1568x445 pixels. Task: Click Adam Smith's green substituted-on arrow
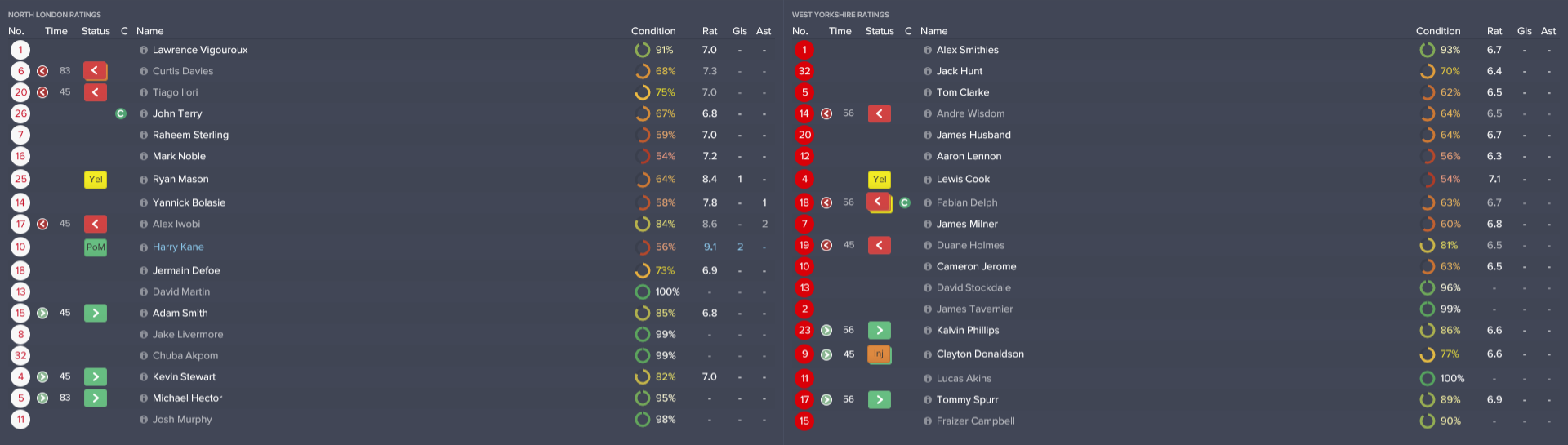coord(95,313)
